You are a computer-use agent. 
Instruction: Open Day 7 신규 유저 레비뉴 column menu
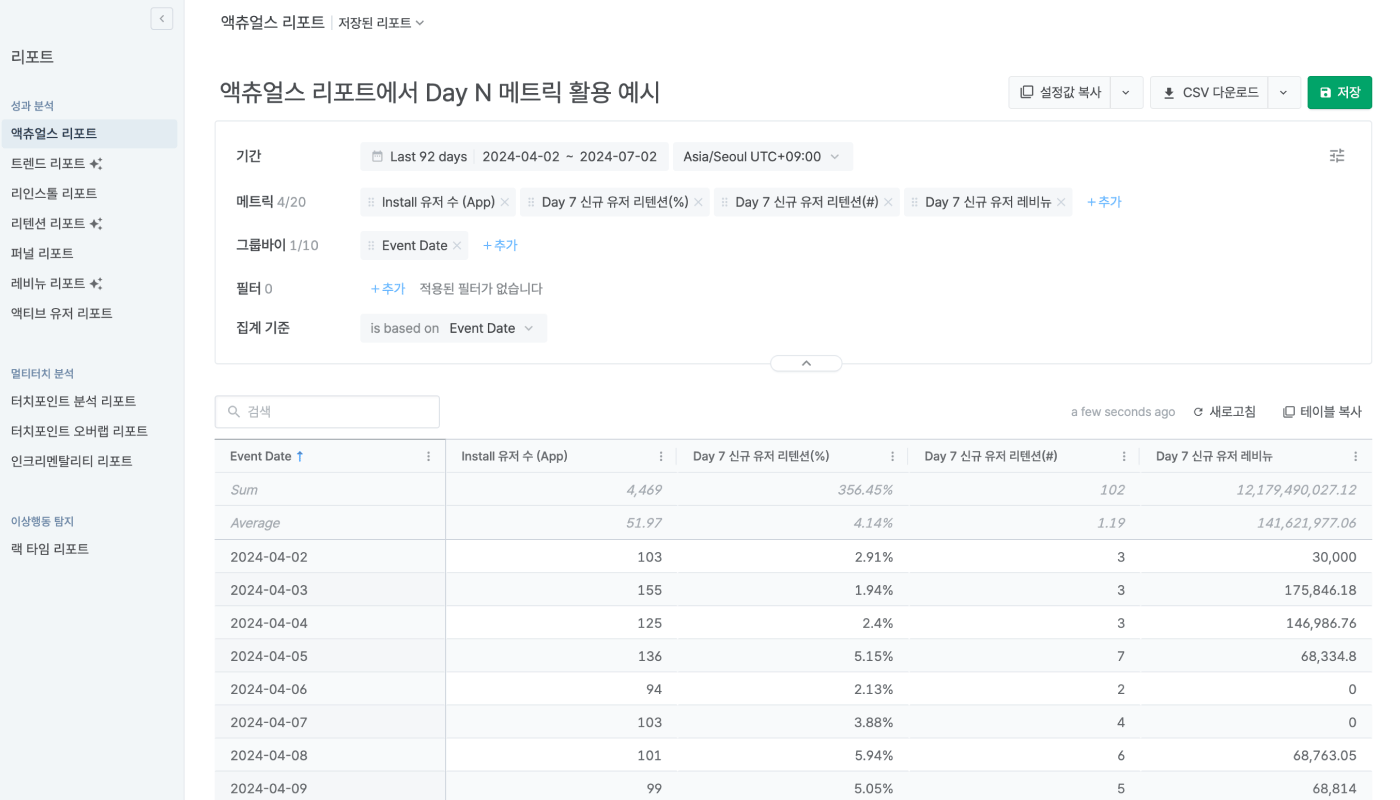[x=1356, y=456]
